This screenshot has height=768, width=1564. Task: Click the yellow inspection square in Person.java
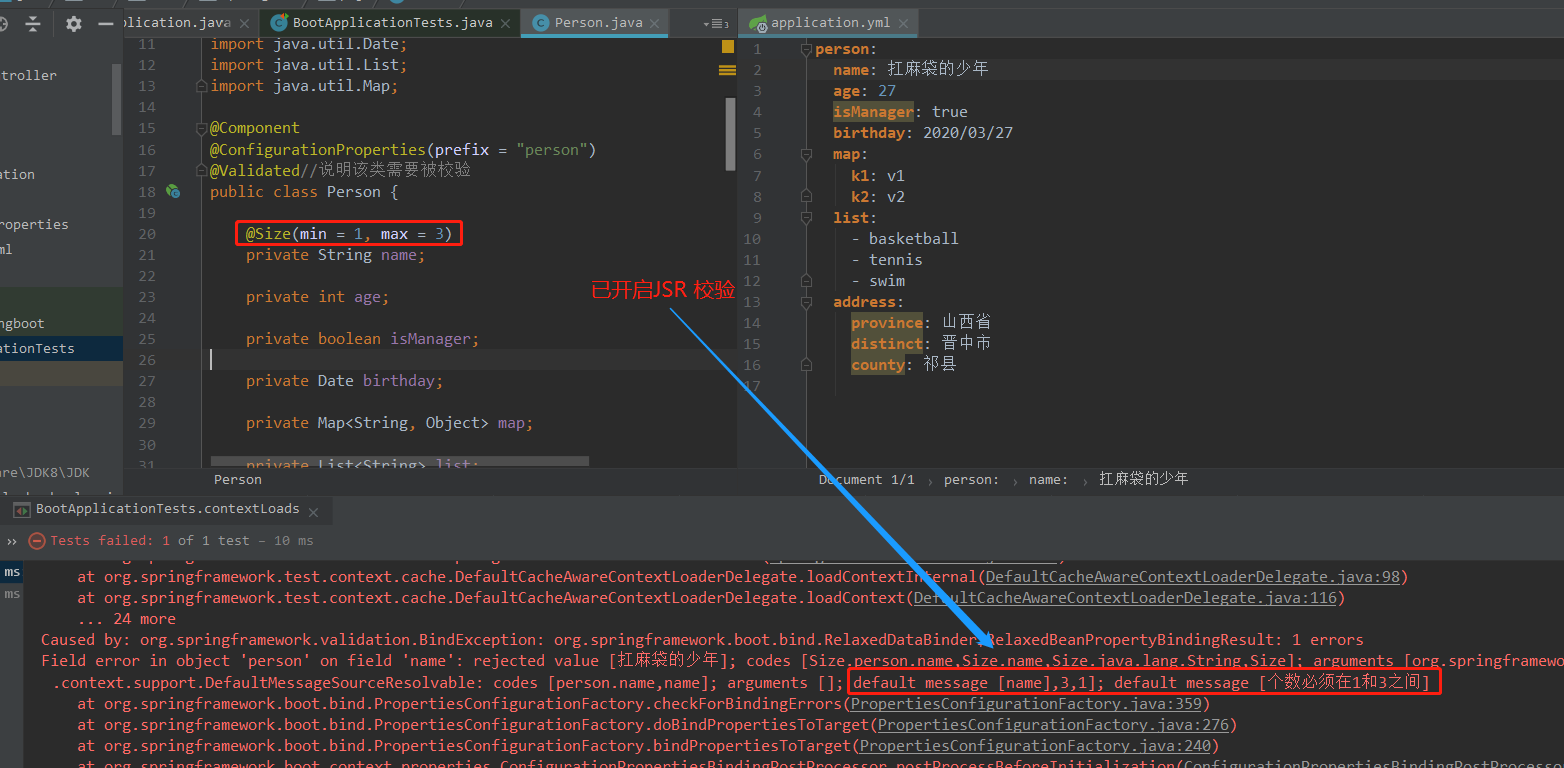click(x=727, y=47)
